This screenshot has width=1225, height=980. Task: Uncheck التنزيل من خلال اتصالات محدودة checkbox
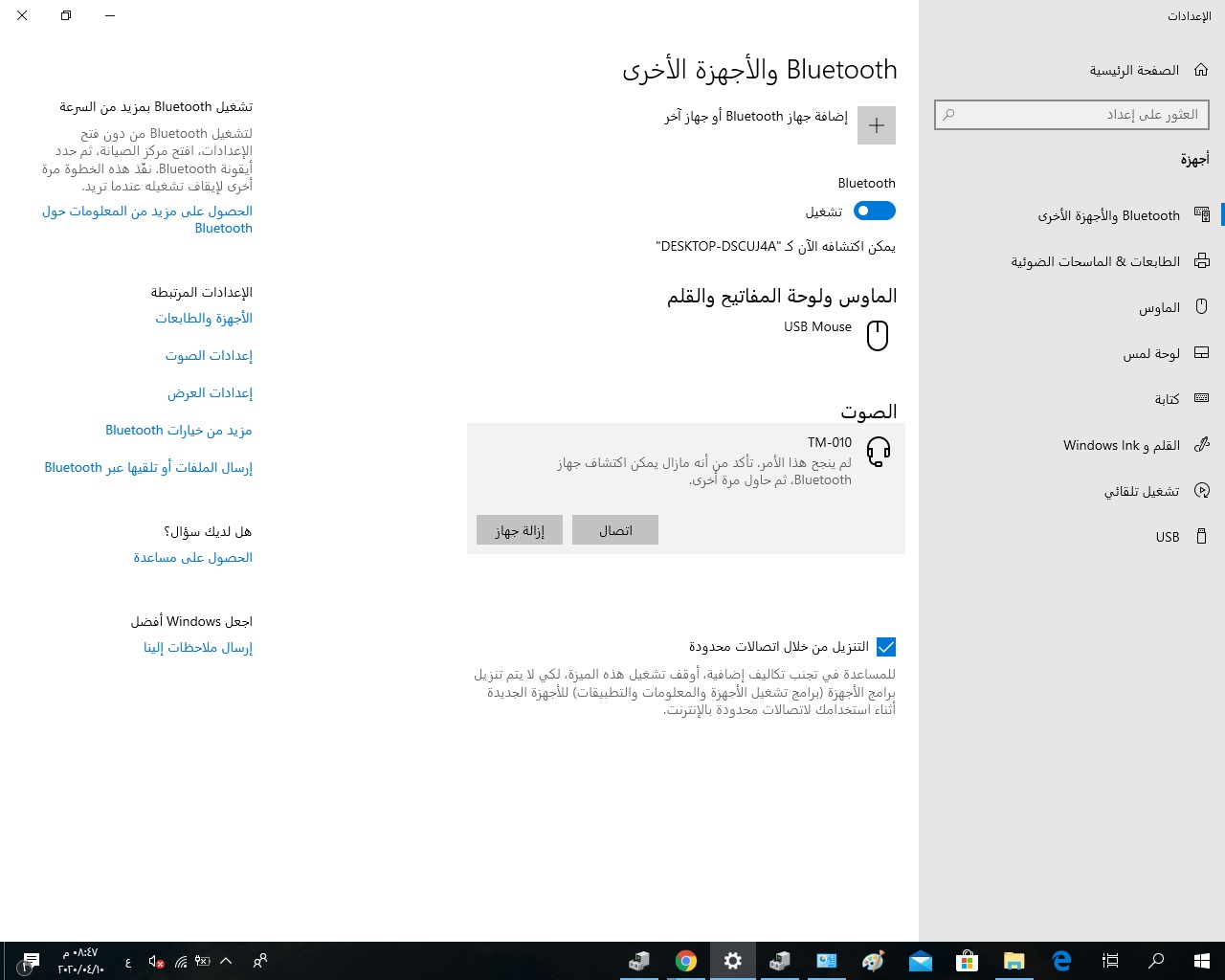886,647
